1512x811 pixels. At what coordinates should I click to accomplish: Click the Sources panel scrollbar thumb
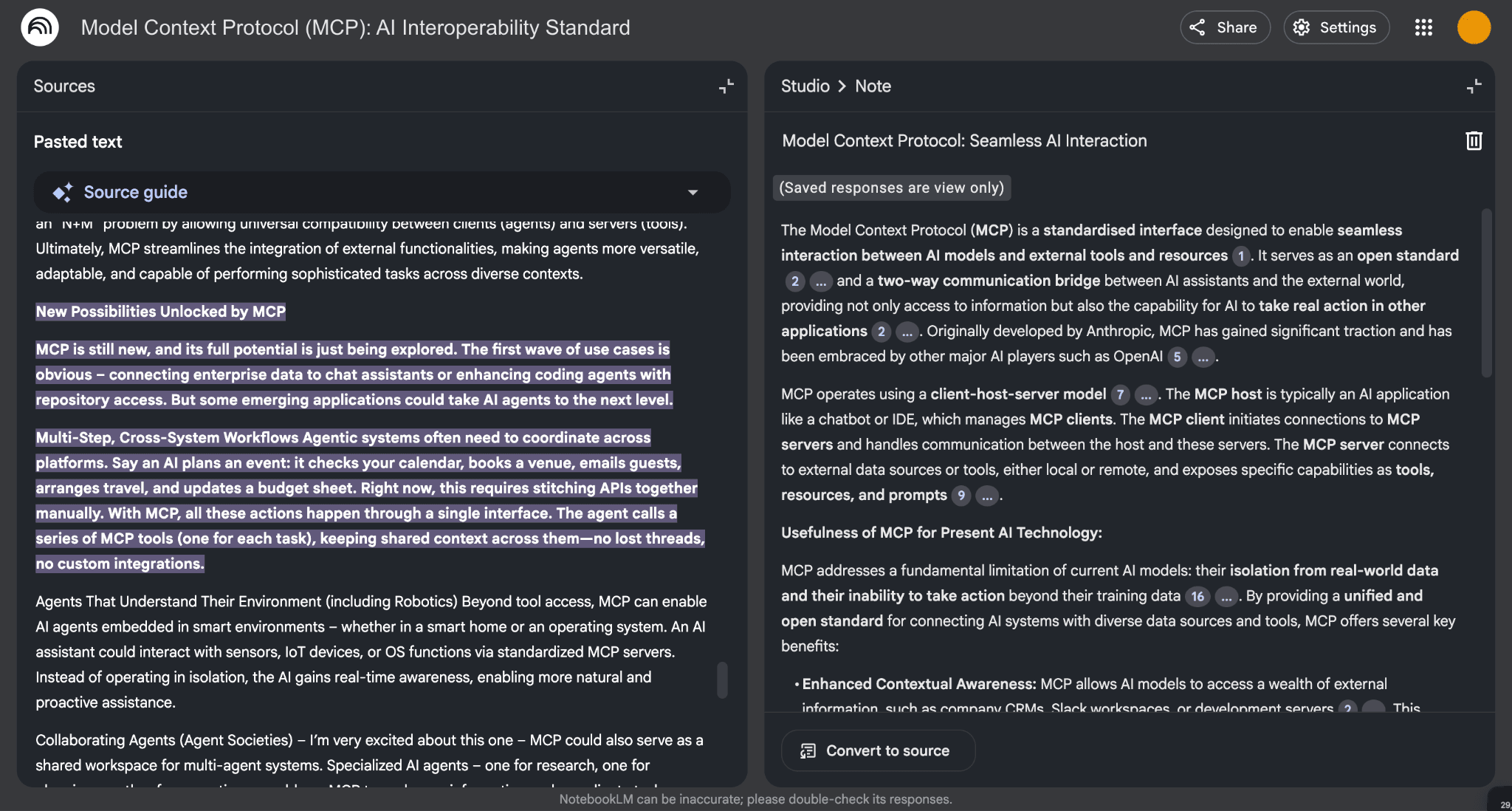(722, 680)
